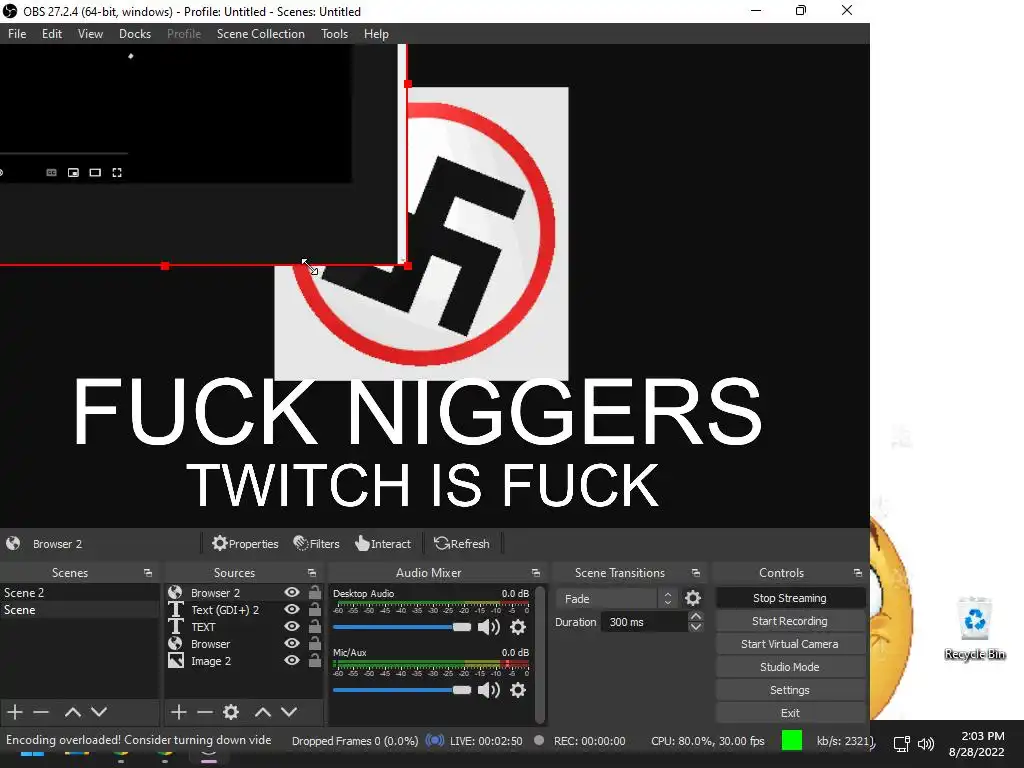The height and width of the screenshot is (768, 1024).
Task: Open the Docks menu
Action: tap(135, 34)
